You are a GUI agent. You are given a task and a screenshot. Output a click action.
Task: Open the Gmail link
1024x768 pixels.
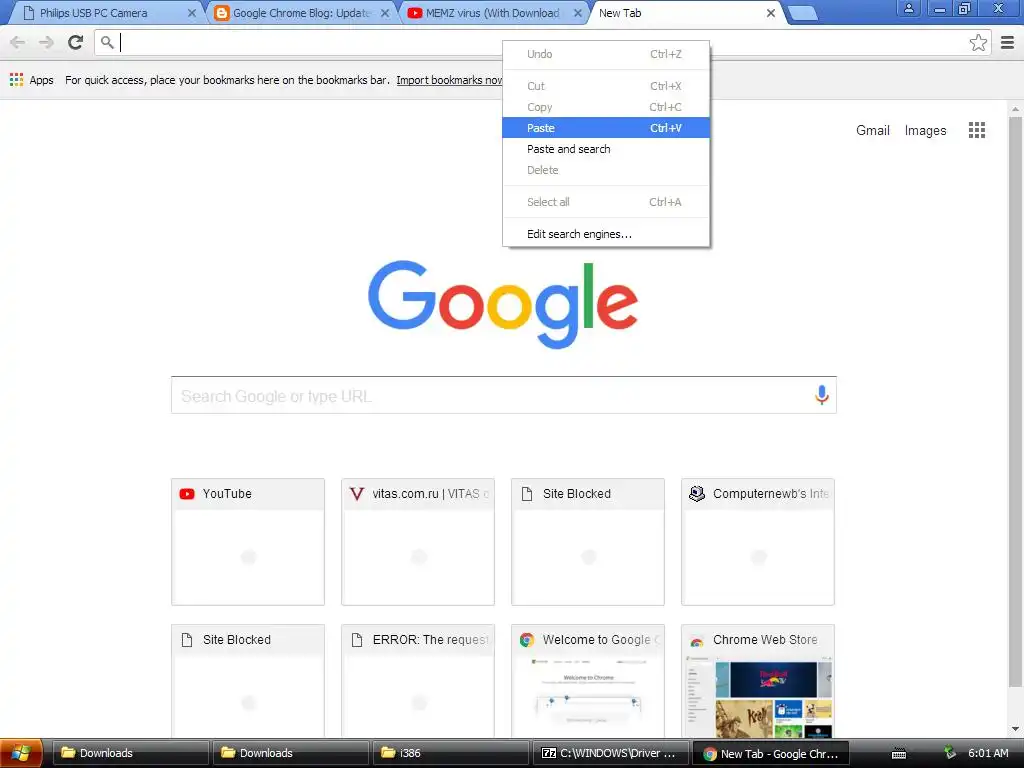872,131
